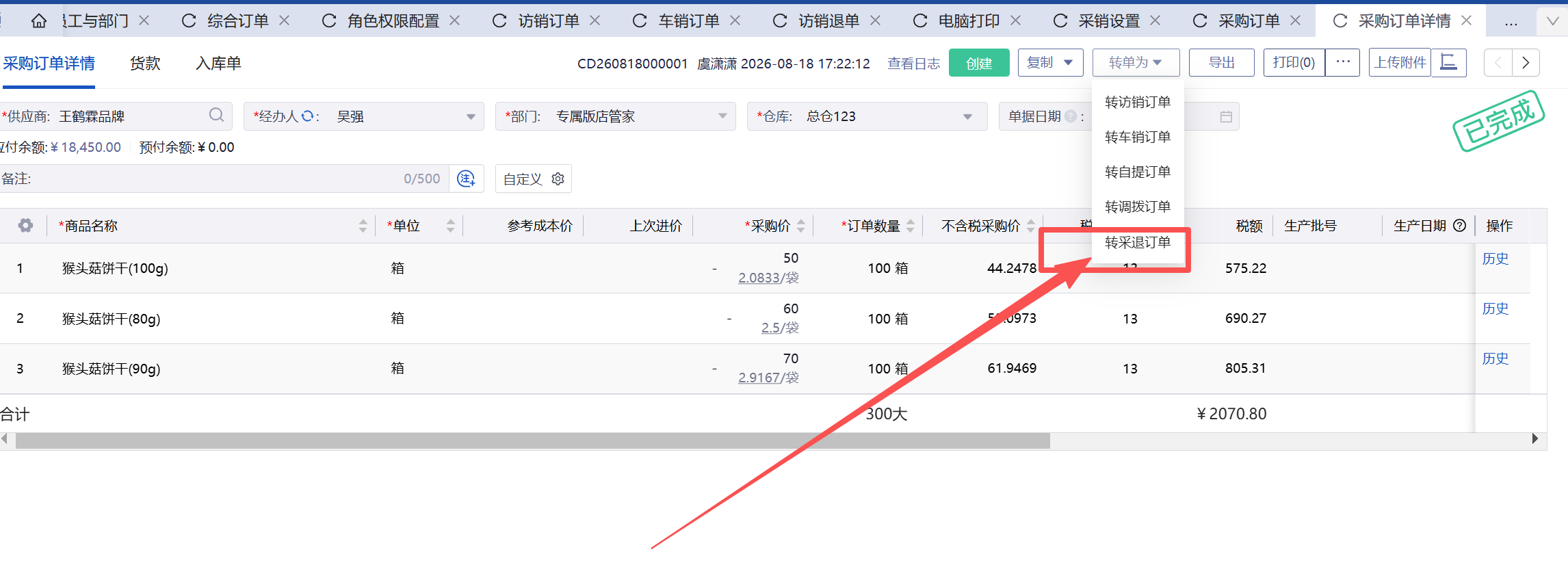Click the 打印(0) button
Screen dimensions: 1568x580
tap(1294, 63)
